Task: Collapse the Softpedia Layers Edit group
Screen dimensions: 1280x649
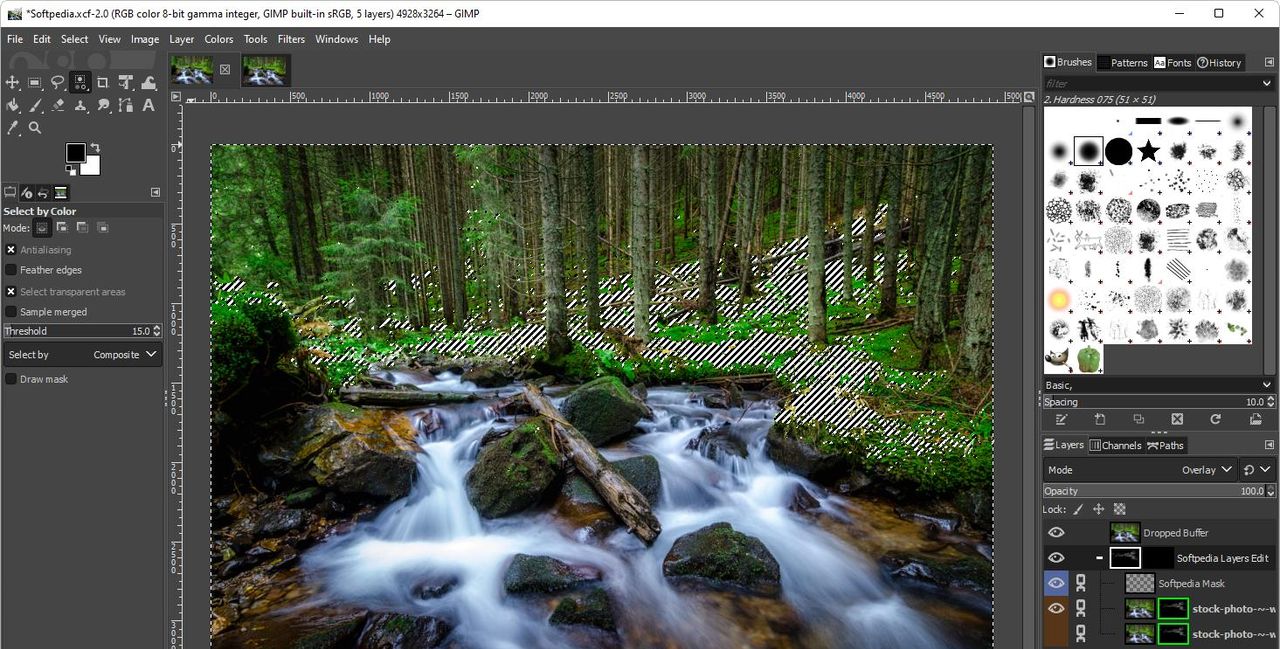Action: pos(1099,558)
